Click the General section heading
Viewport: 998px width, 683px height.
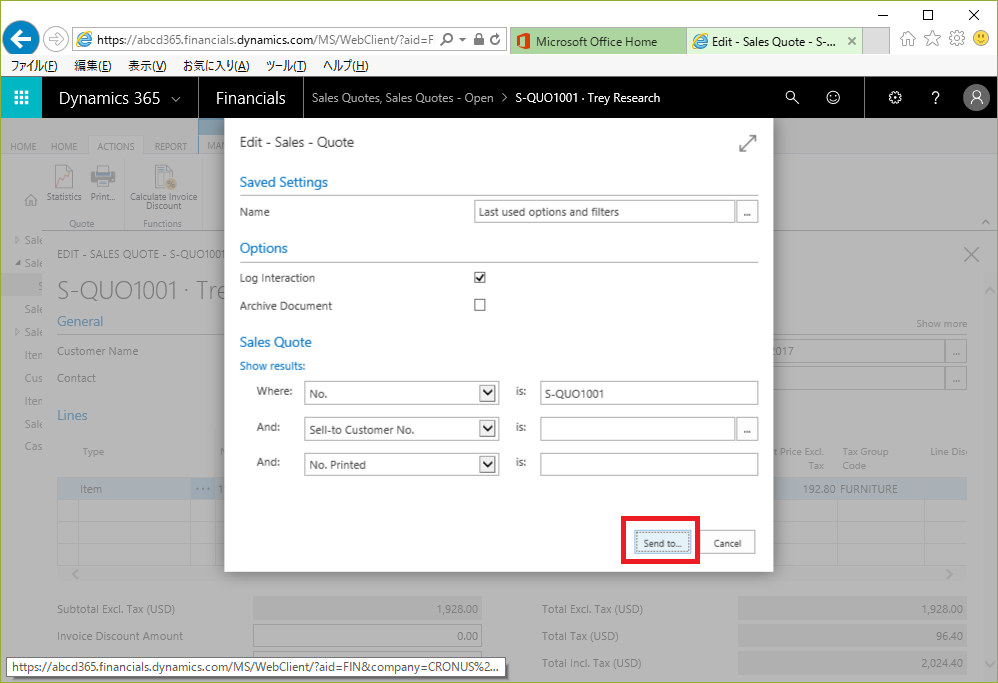[80, 321]
